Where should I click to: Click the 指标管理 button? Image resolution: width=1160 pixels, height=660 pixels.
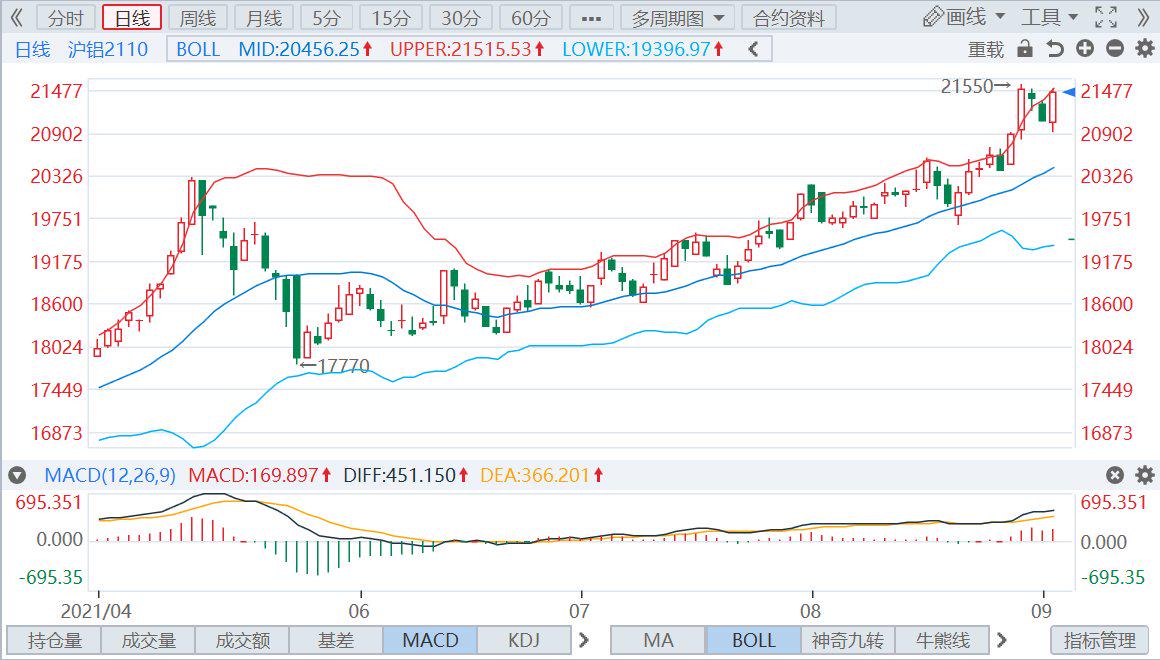click(1099, 640)
